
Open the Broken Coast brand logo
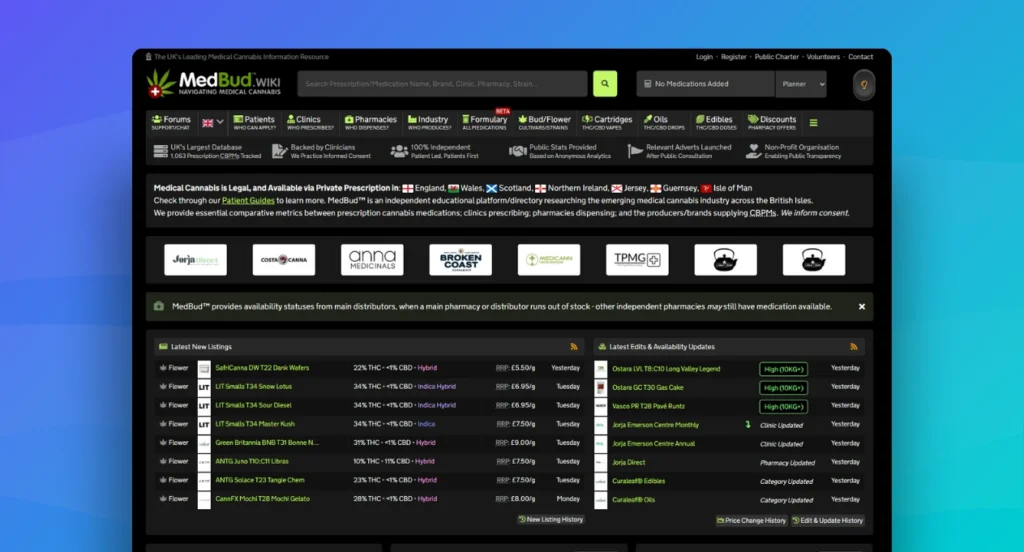coord(460,260)
